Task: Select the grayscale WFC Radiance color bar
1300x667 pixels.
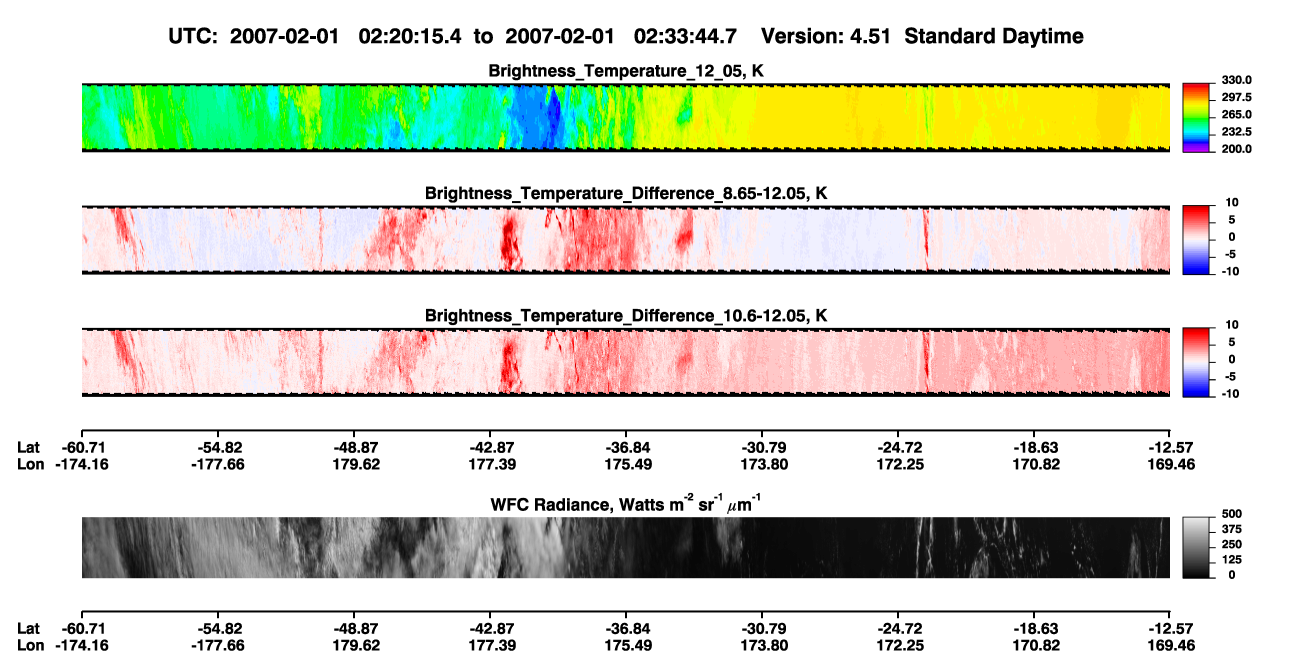Action: click(1198, 548)
